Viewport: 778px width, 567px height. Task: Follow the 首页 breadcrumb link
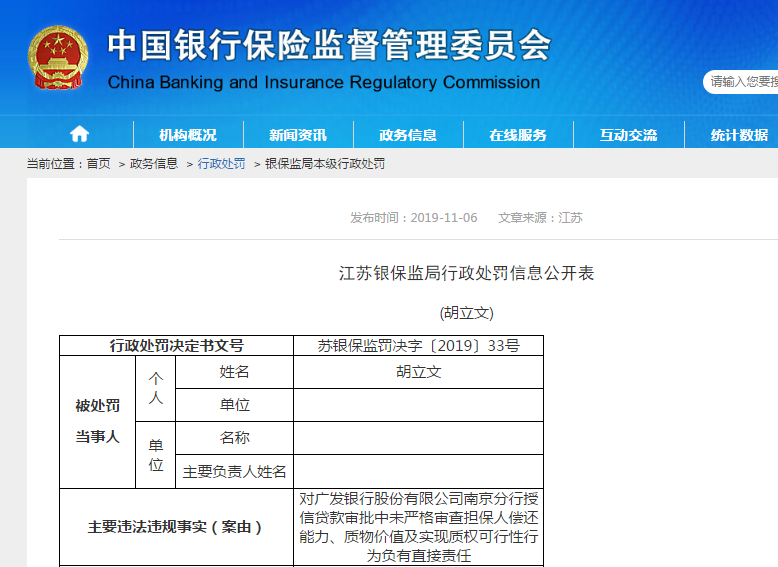(x=99, y=164)
